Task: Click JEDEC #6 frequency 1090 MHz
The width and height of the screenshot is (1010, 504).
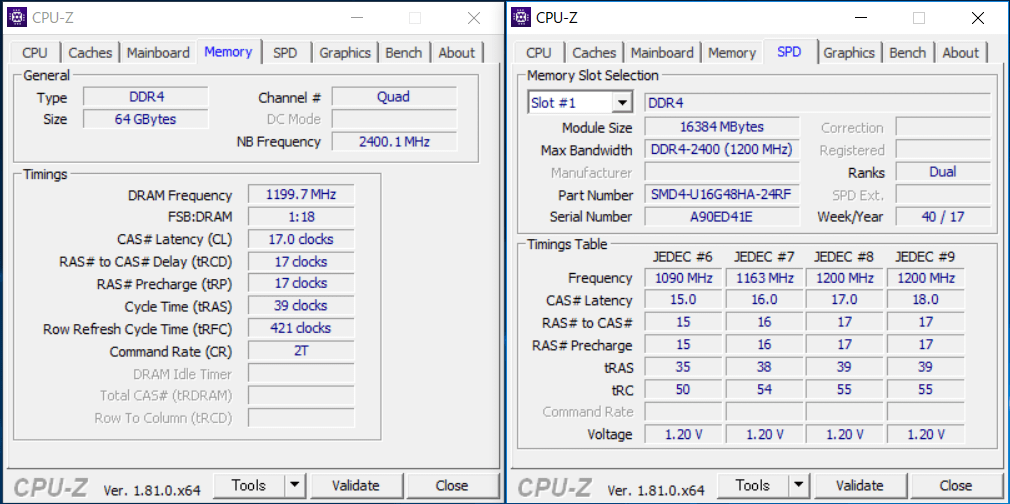Action: coord(683,278)
